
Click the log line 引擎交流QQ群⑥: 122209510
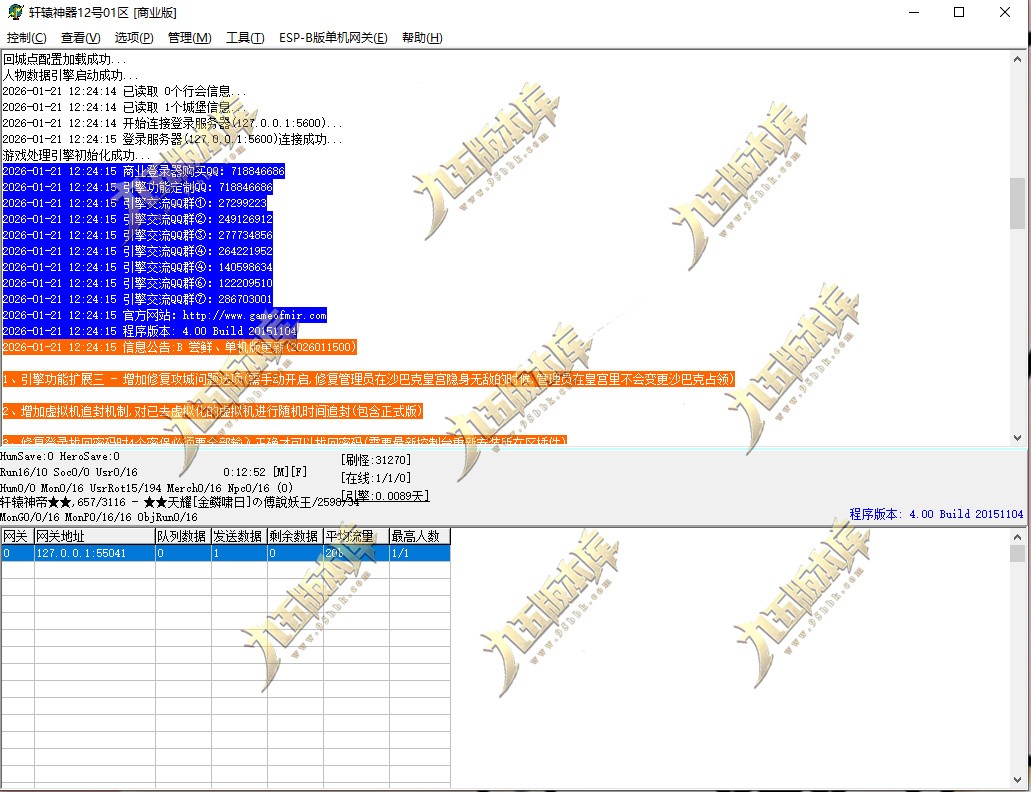coord(137,283)
